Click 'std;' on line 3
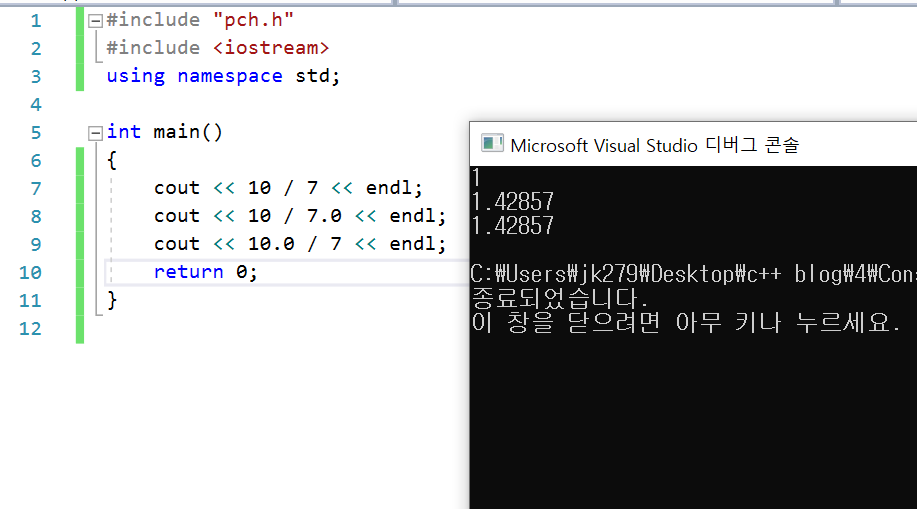917x509 pixels. coord(318,76)
